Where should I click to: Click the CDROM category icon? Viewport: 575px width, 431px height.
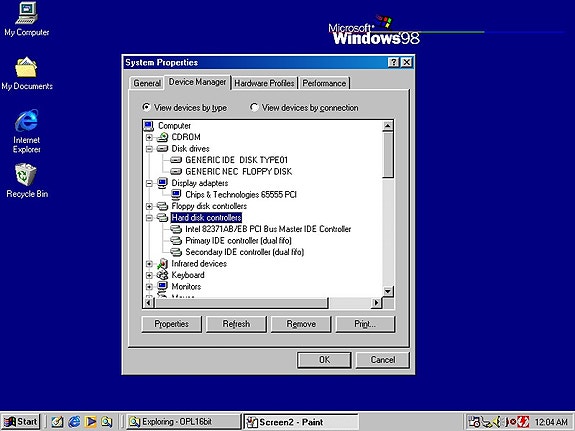point(162,137)
